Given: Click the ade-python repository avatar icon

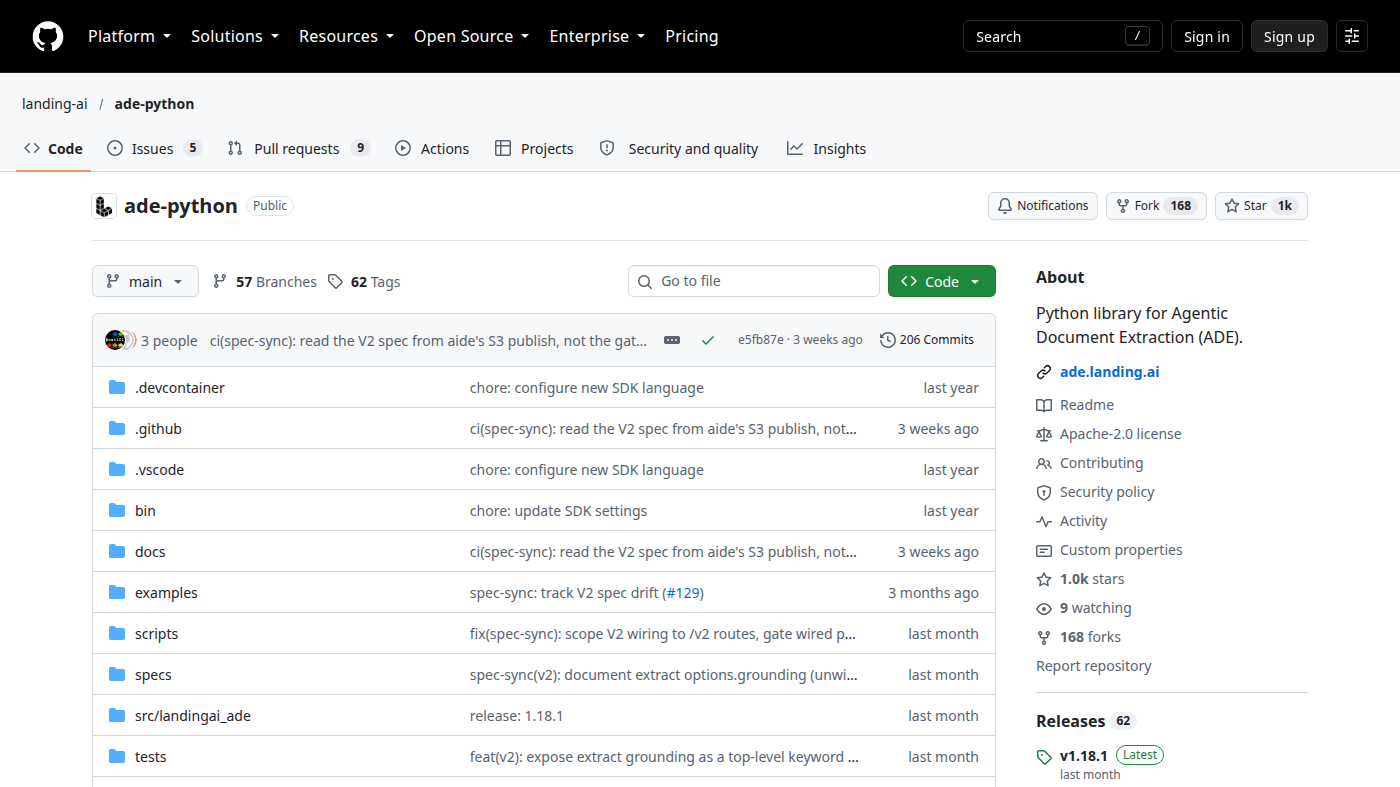Looking at the screenshot, I should coord(104,206).
